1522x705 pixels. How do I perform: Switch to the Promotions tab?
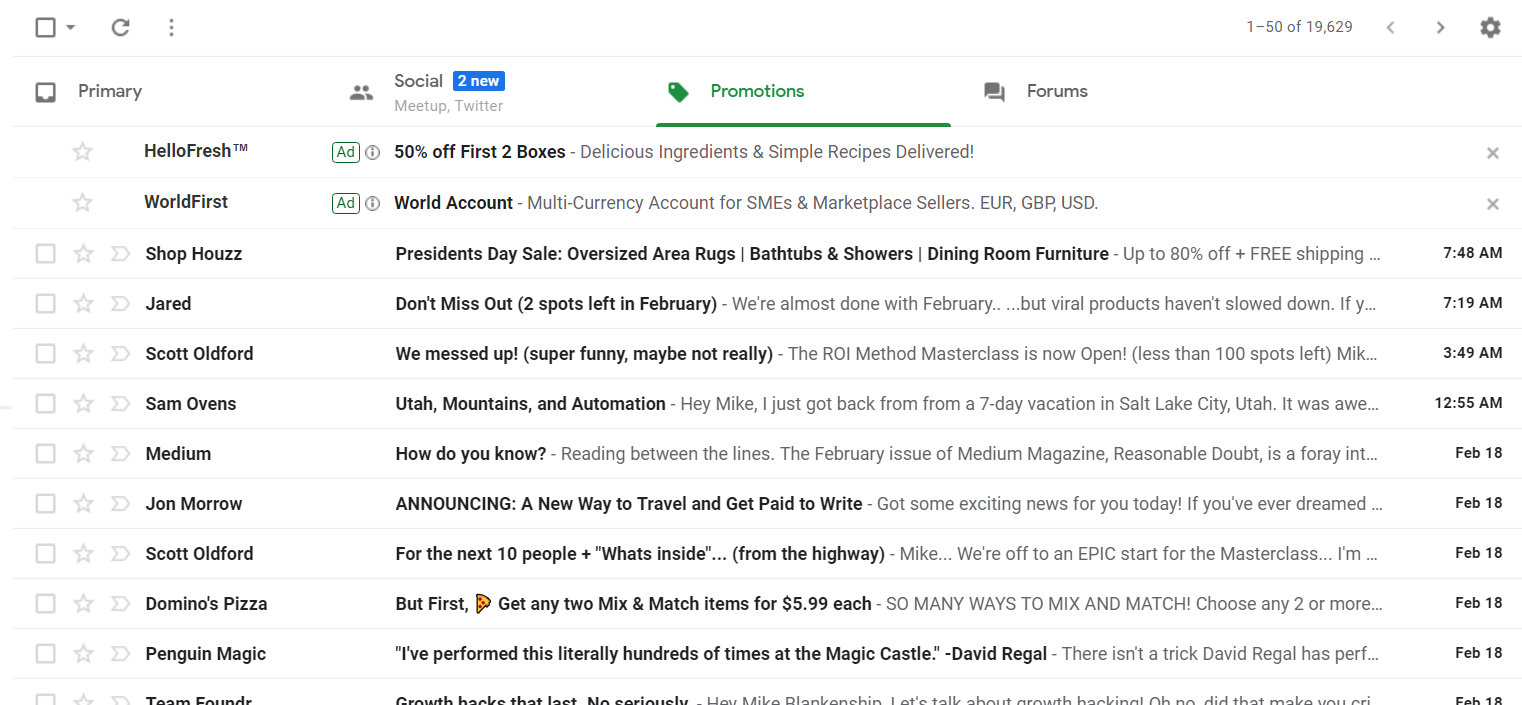point(803,92)
